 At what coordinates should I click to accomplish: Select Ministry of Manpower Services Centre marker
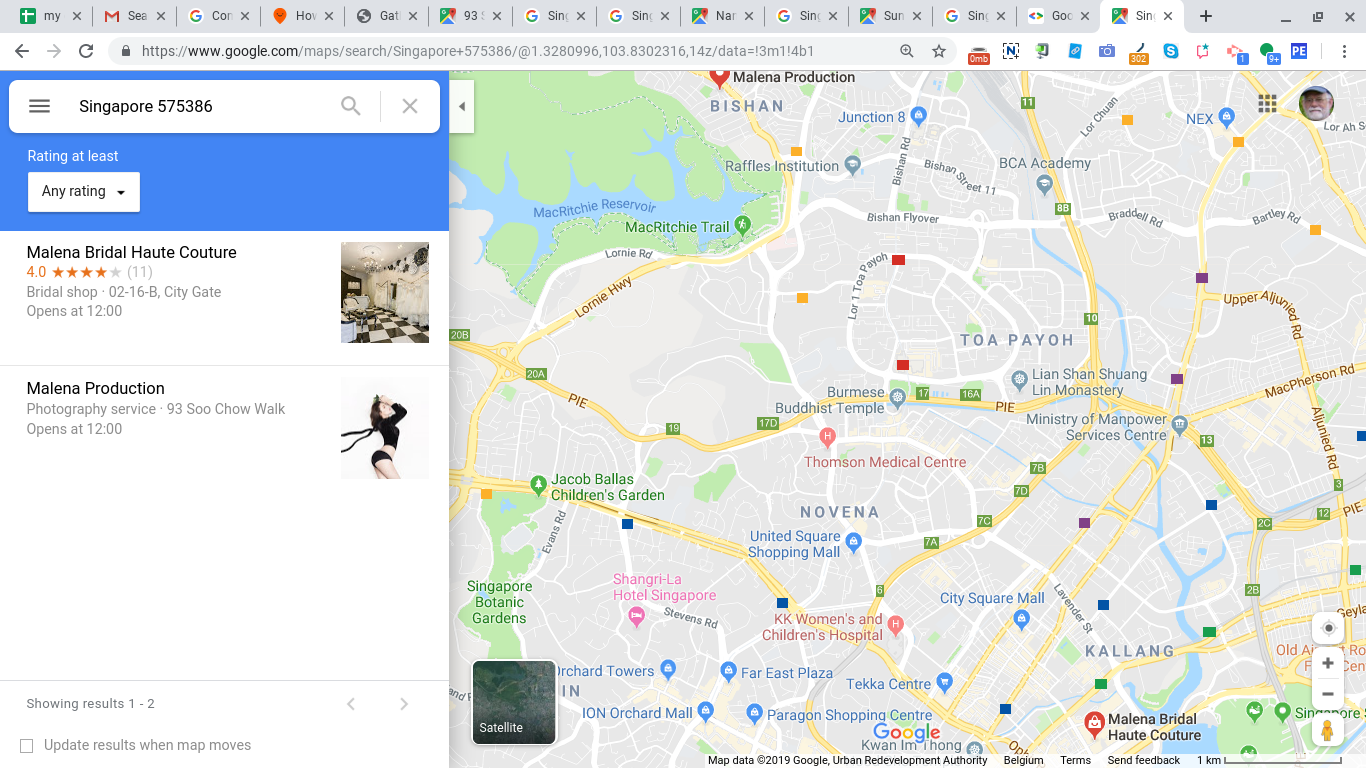(x=1179, y=424)
